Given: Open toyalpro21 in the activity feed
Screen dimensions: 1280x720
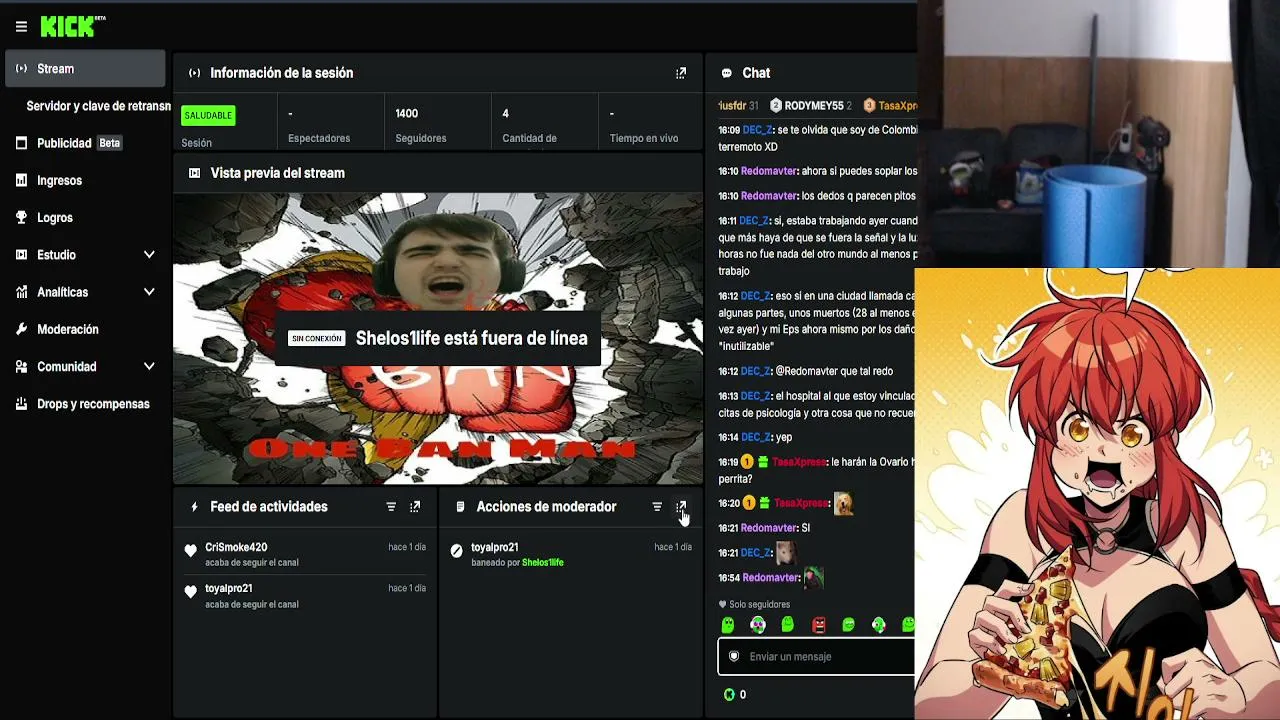Looking at the screenshot, I should 229,589.
